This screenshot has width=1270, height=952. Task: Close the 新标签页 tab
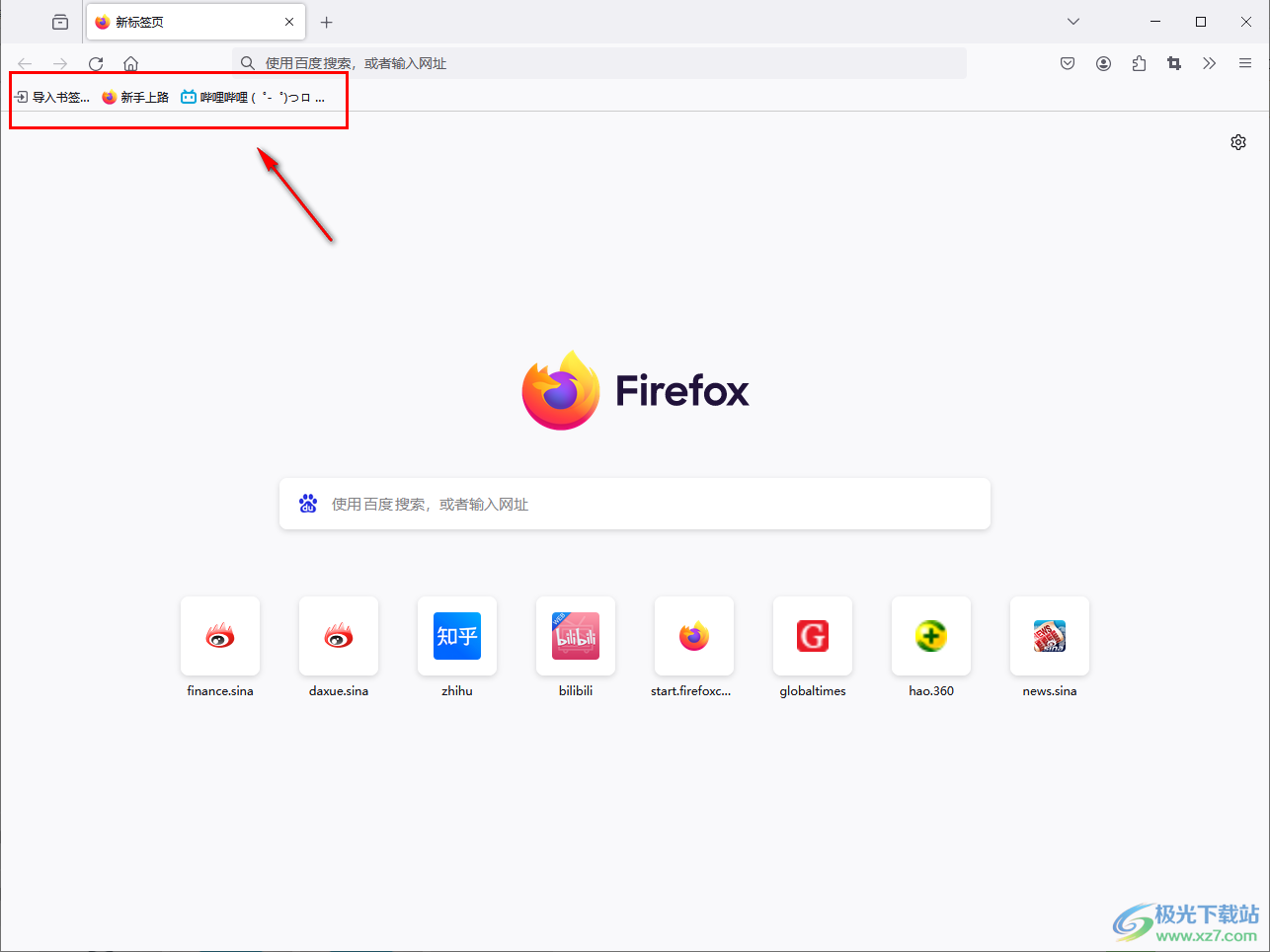[x=289, y=22]
